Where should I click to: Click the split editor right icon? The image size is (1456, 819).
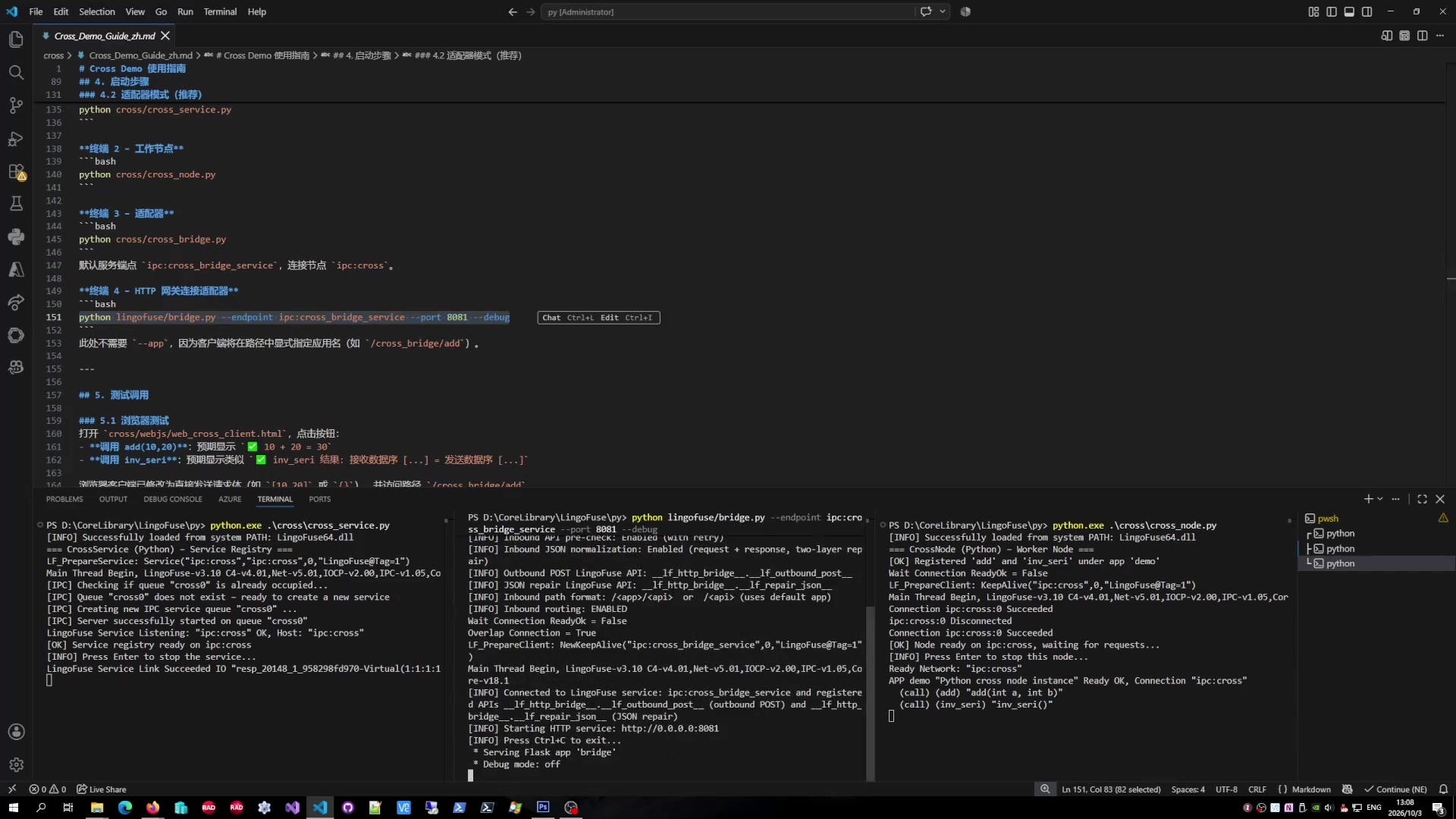[1422, 36]
